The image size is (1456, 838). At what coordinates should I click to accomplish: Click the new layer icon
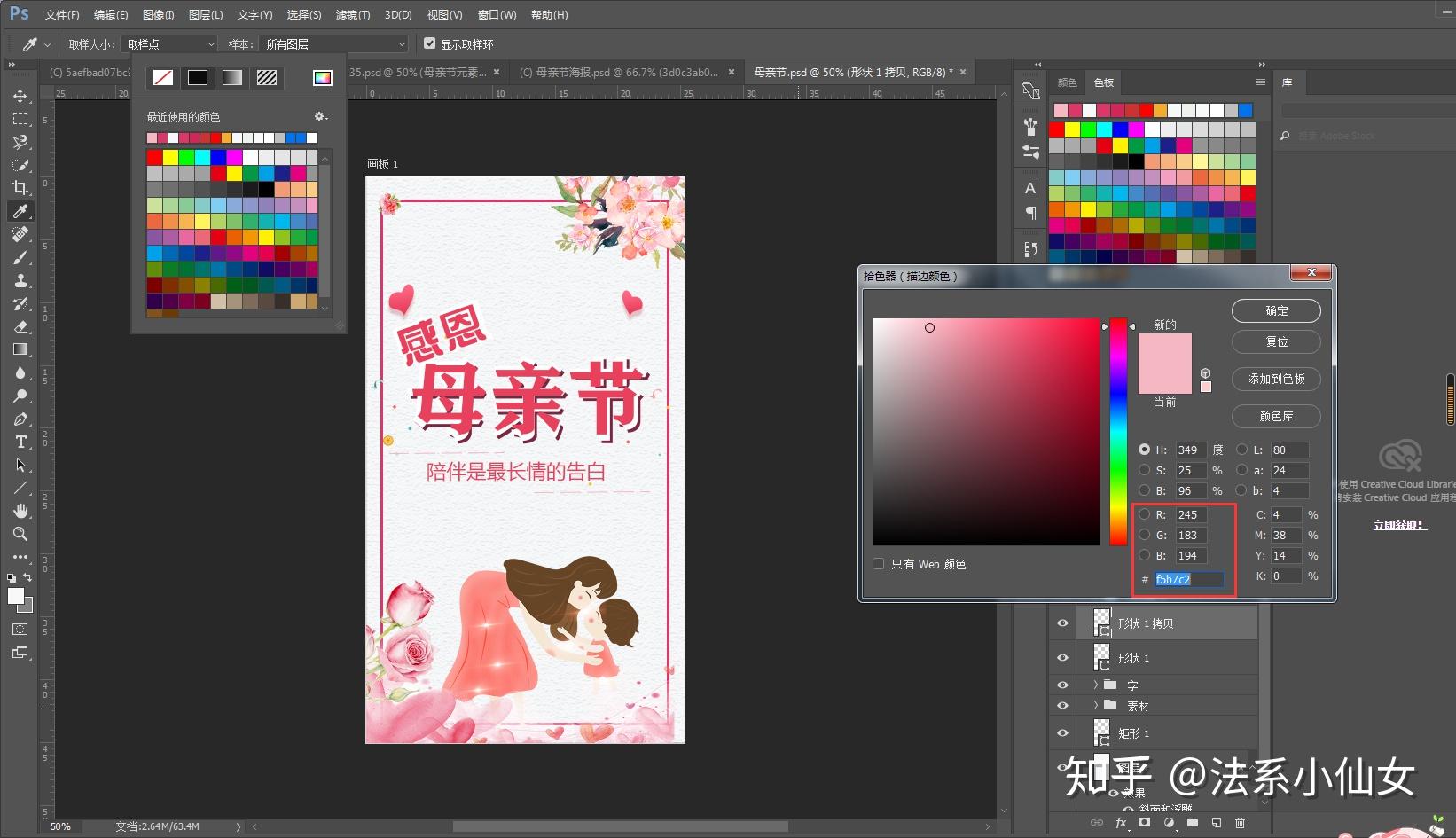pos(1216,823)
